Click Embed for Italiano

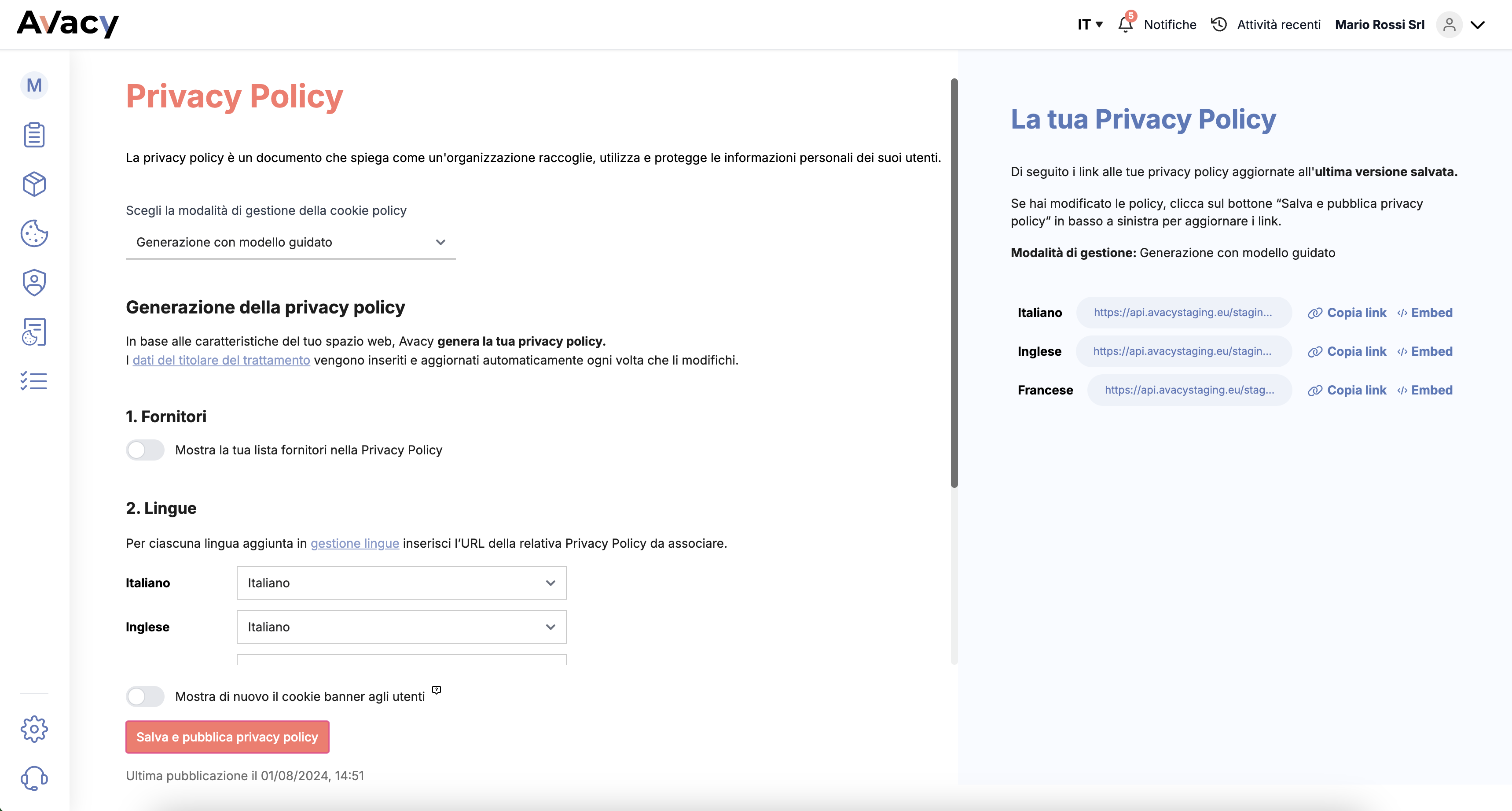click(1431, 313)
